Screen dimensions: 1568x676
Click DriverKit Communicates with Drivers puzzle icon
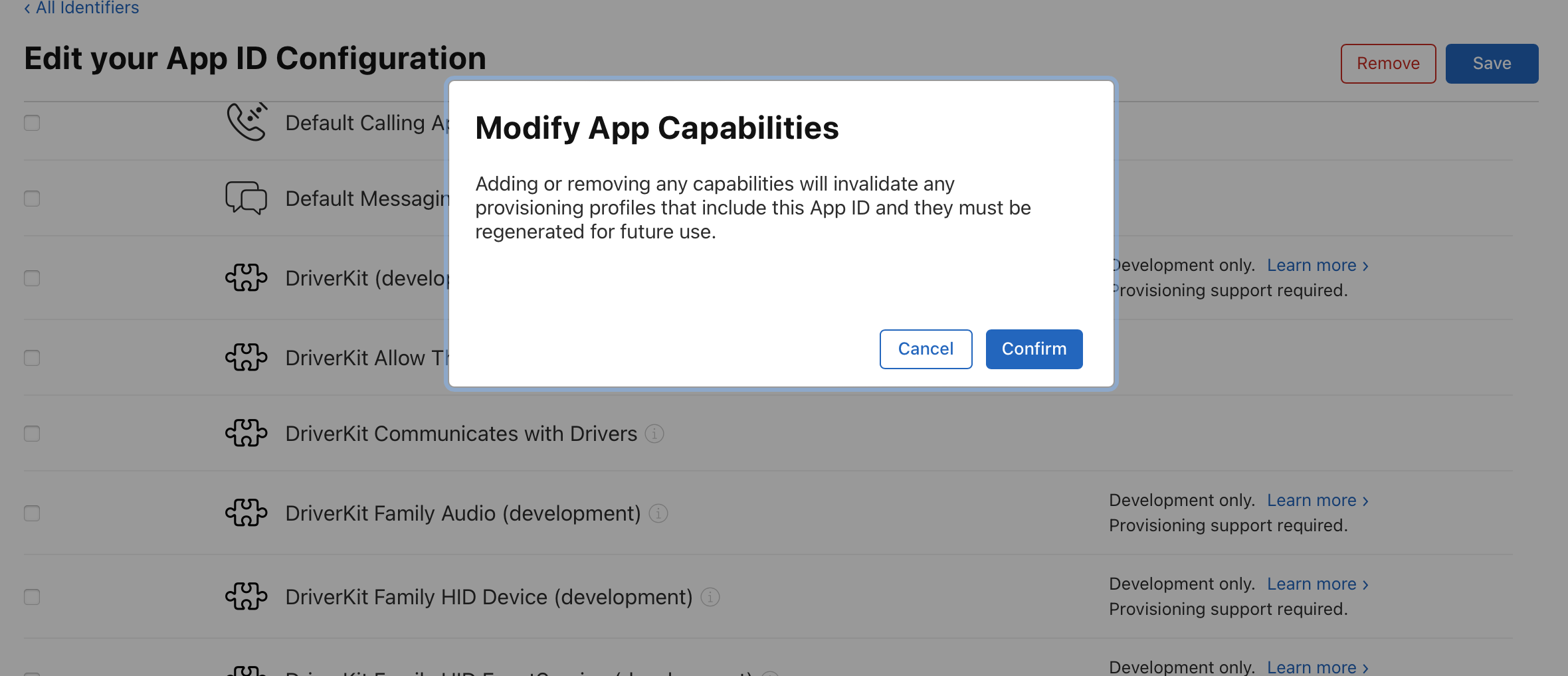[x=246, y=433]
